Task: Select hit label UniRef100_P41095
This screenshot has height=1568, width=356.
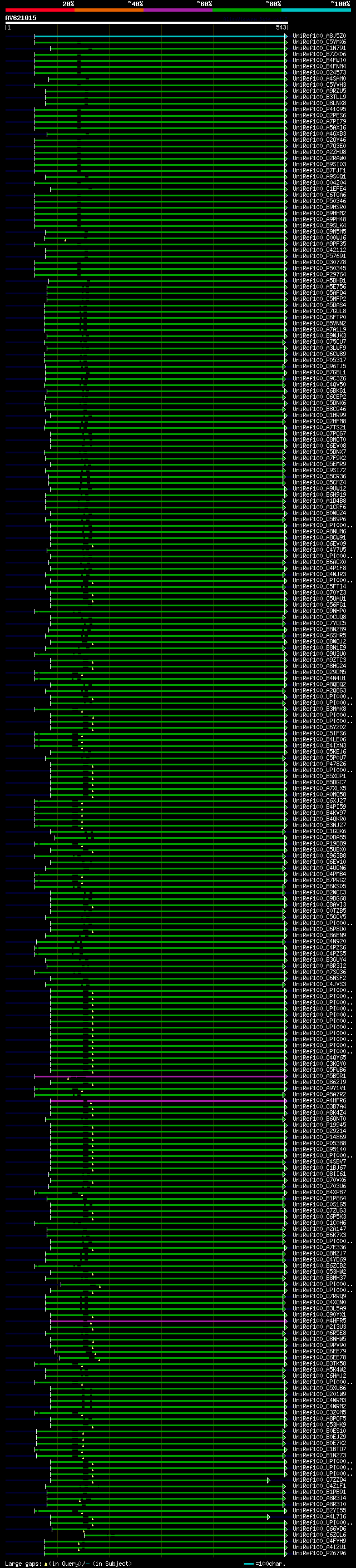Action: pyautogui.click(x=319, y=110)
